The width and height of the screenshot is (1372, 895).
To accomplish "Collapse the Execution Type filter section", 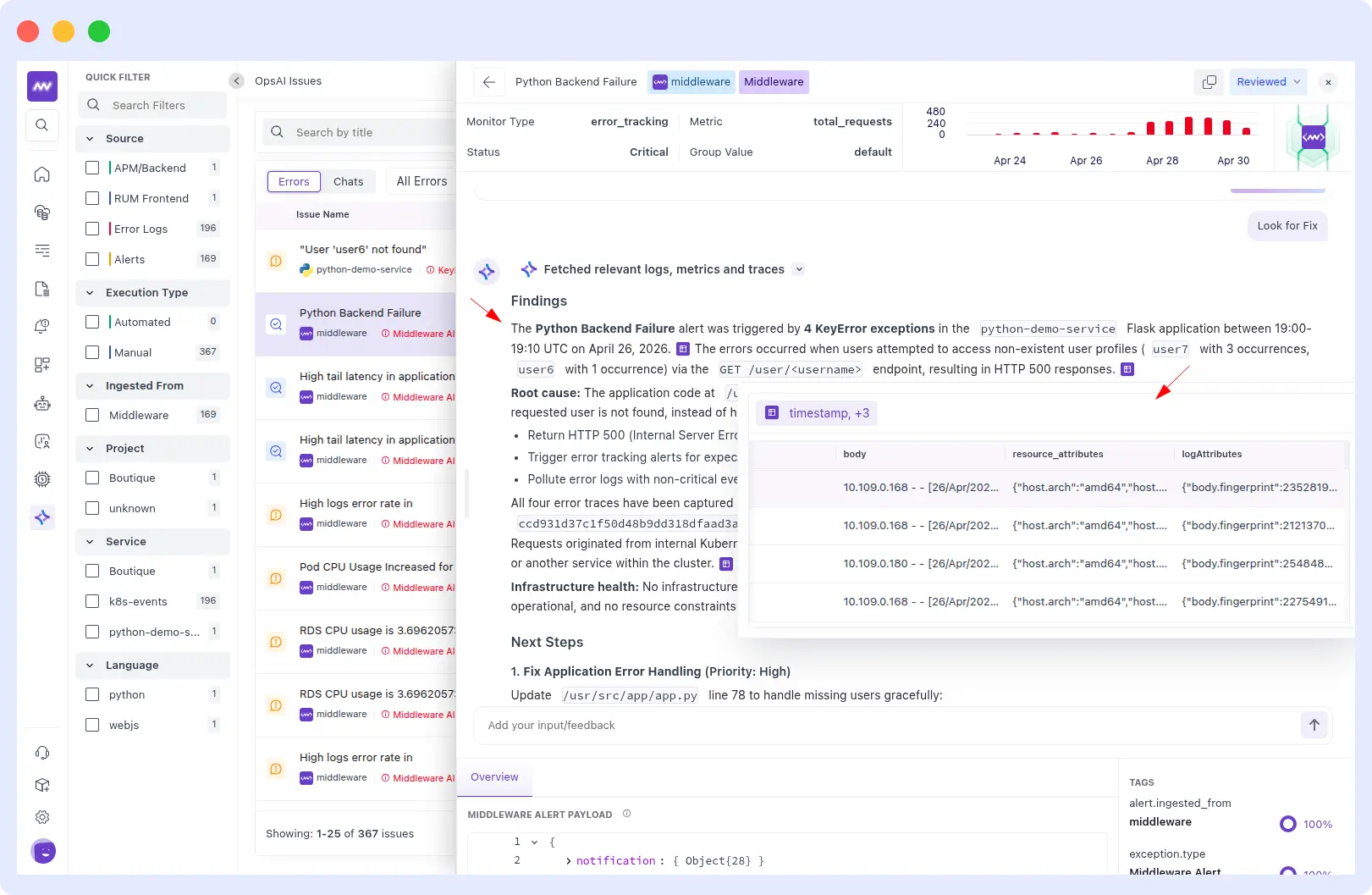I will pos(91,293).
